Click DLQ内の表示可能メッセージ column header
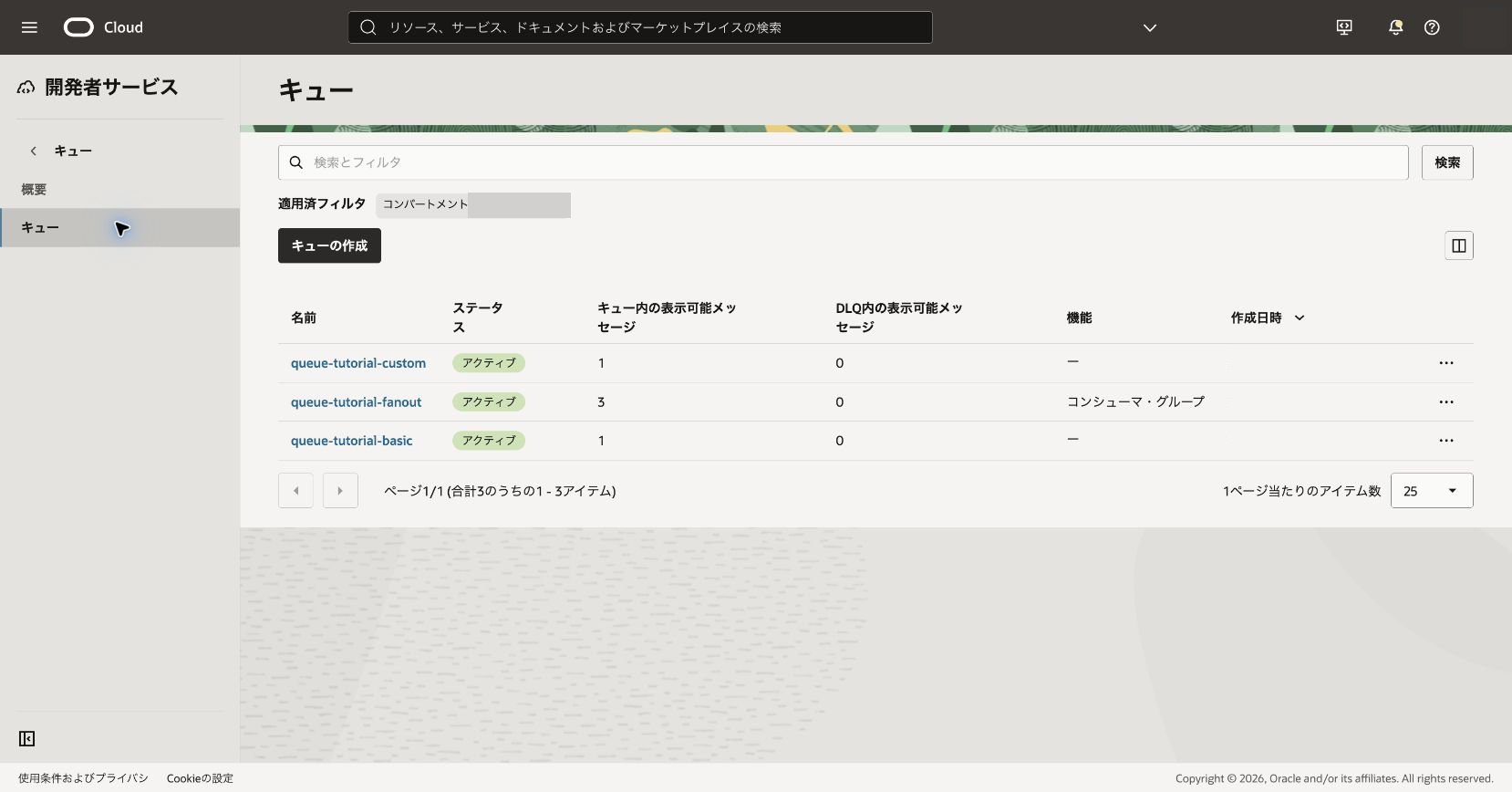1512x792 pixels. (x=899, y=318)
